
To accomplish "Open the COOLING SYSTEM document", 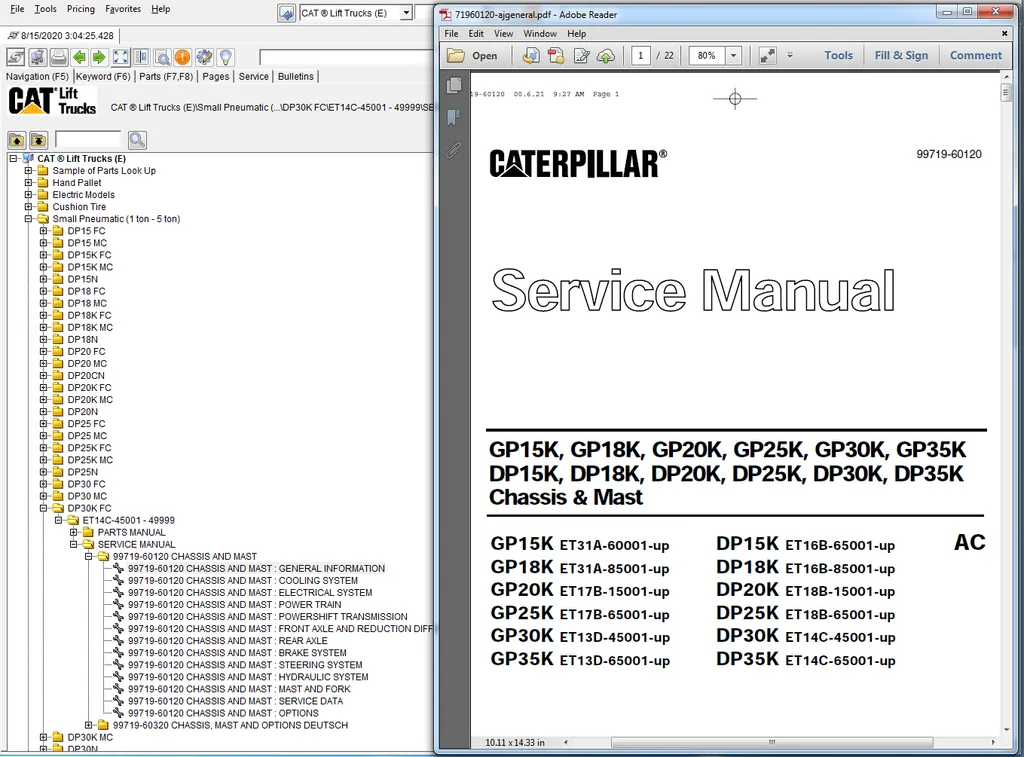I will click(243, 581).
